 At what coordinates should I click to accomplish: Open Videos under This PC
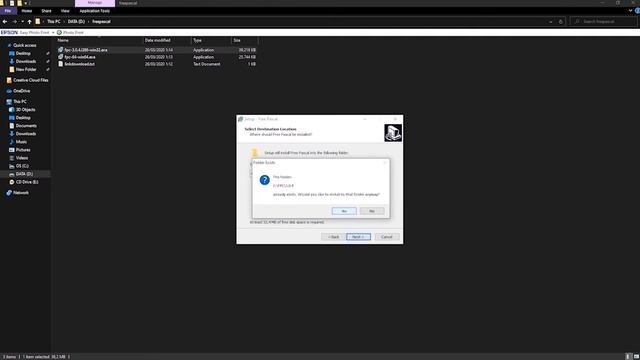(22, 158)
